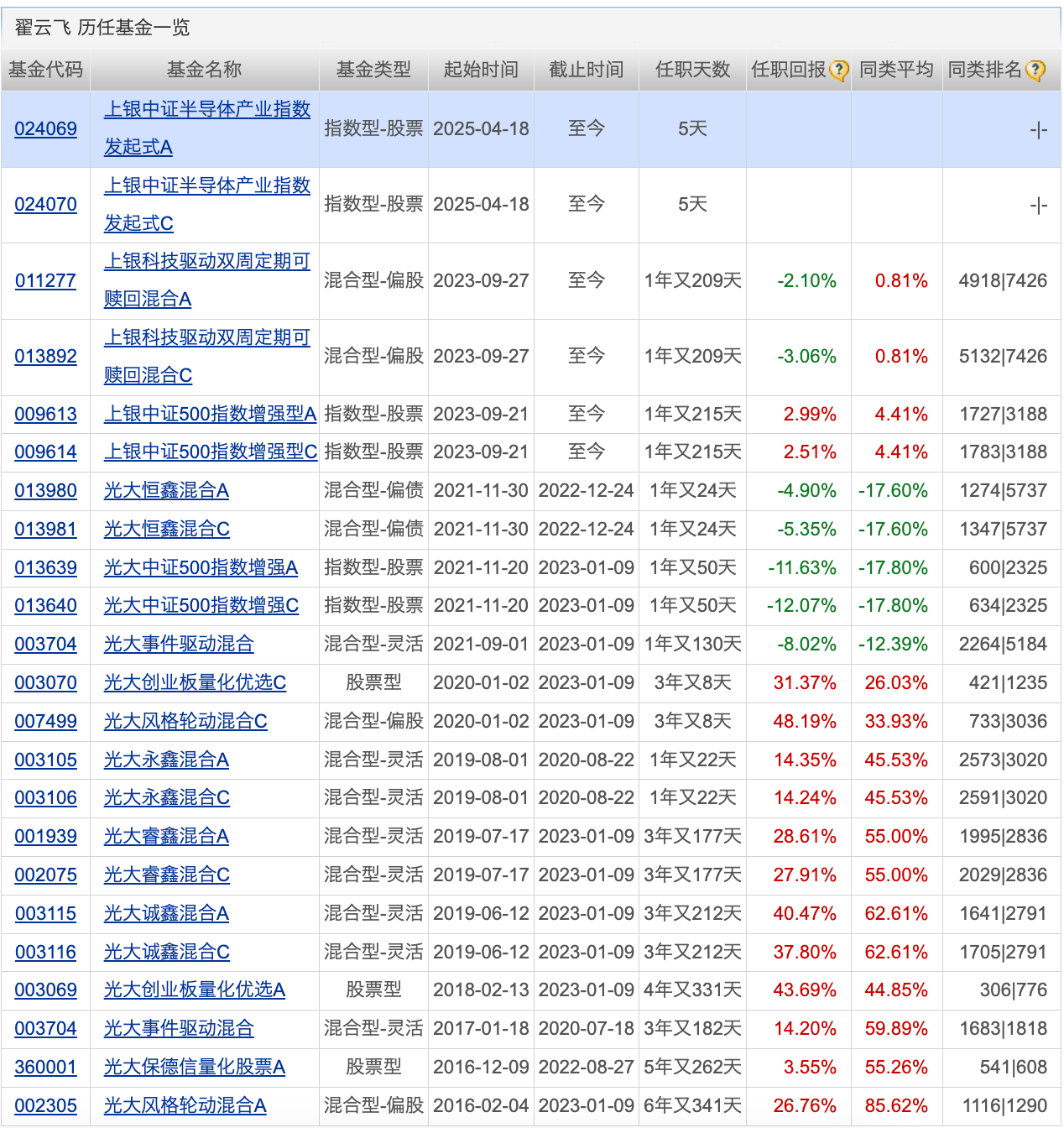Click the 任职天数 column header
Viewport: 1064px width, 1128px height.
[693, 70]
